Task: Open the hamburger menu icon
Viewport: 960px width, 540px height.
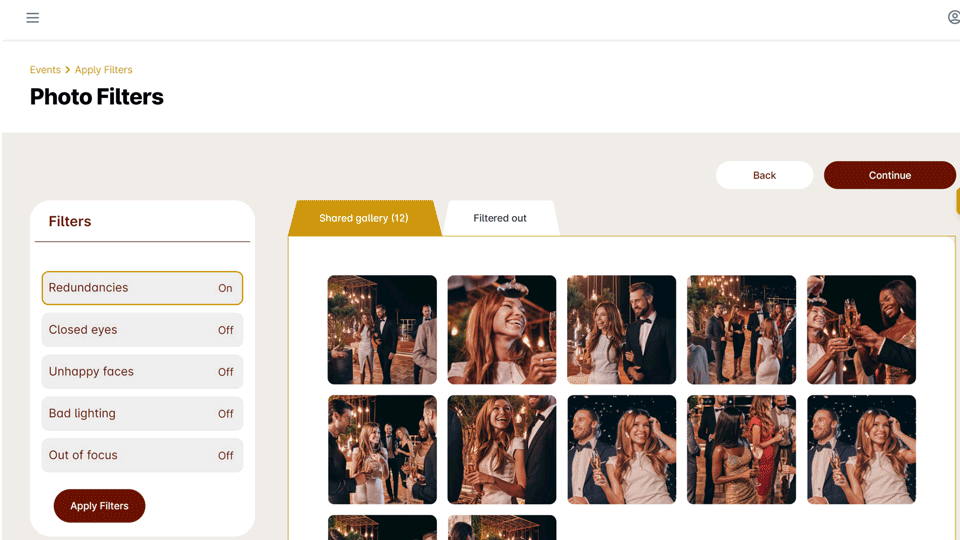Action: 32,18
